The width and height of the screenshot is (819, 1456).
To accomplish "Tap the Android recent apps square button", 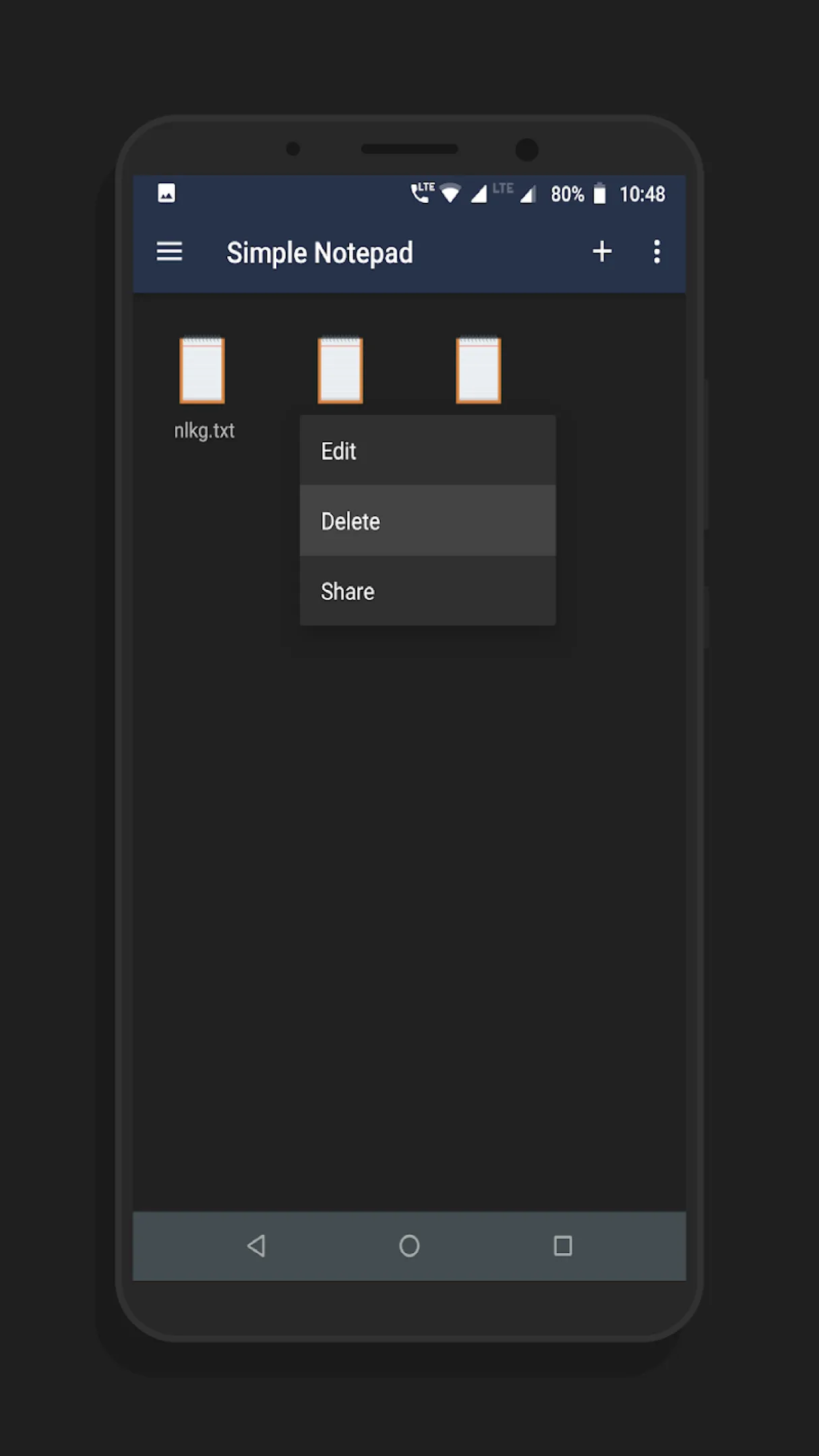I will click(563, 1246).
